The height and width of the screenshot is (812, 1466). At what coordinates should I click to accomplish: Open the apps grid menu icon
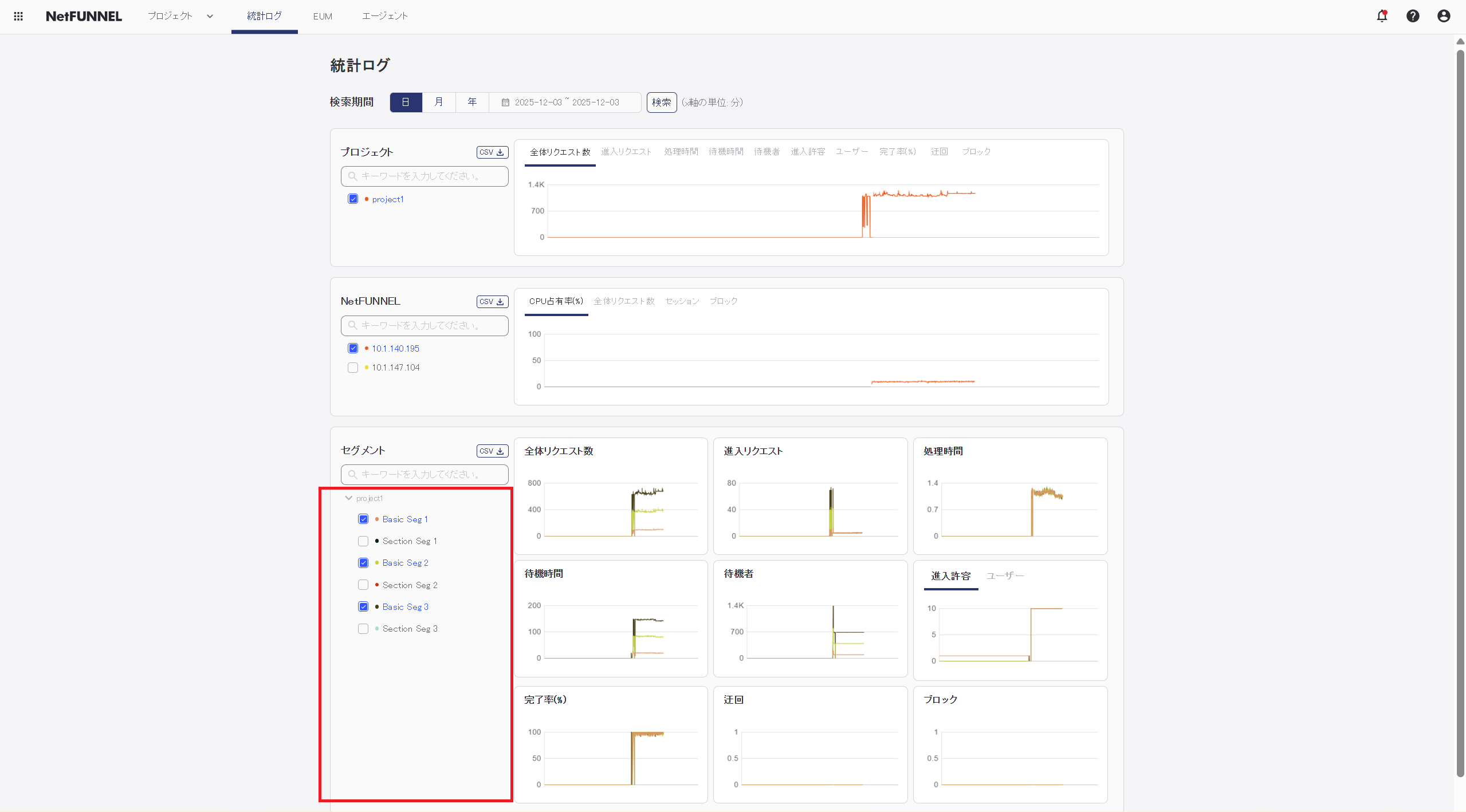(18, 16)
